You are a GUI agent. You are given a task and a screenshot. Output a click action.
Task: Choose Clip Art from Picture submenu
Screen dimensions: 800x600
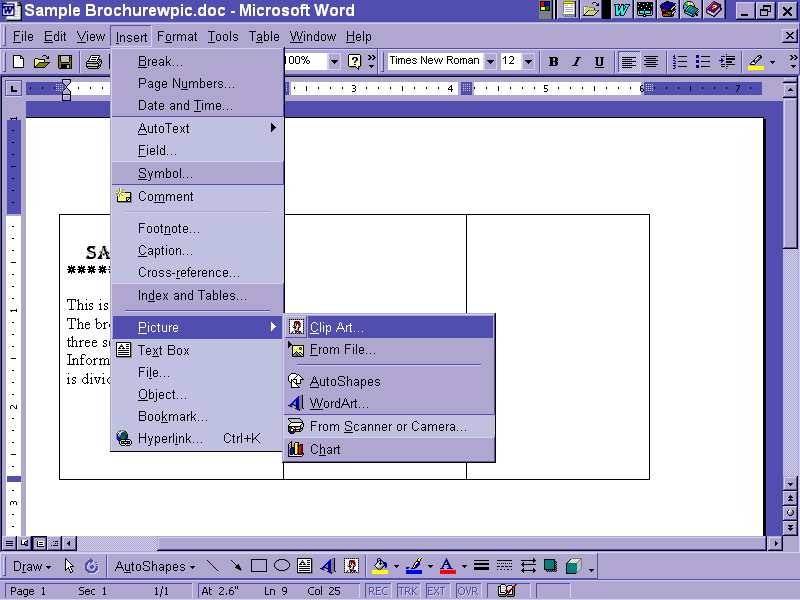point(336,327)
